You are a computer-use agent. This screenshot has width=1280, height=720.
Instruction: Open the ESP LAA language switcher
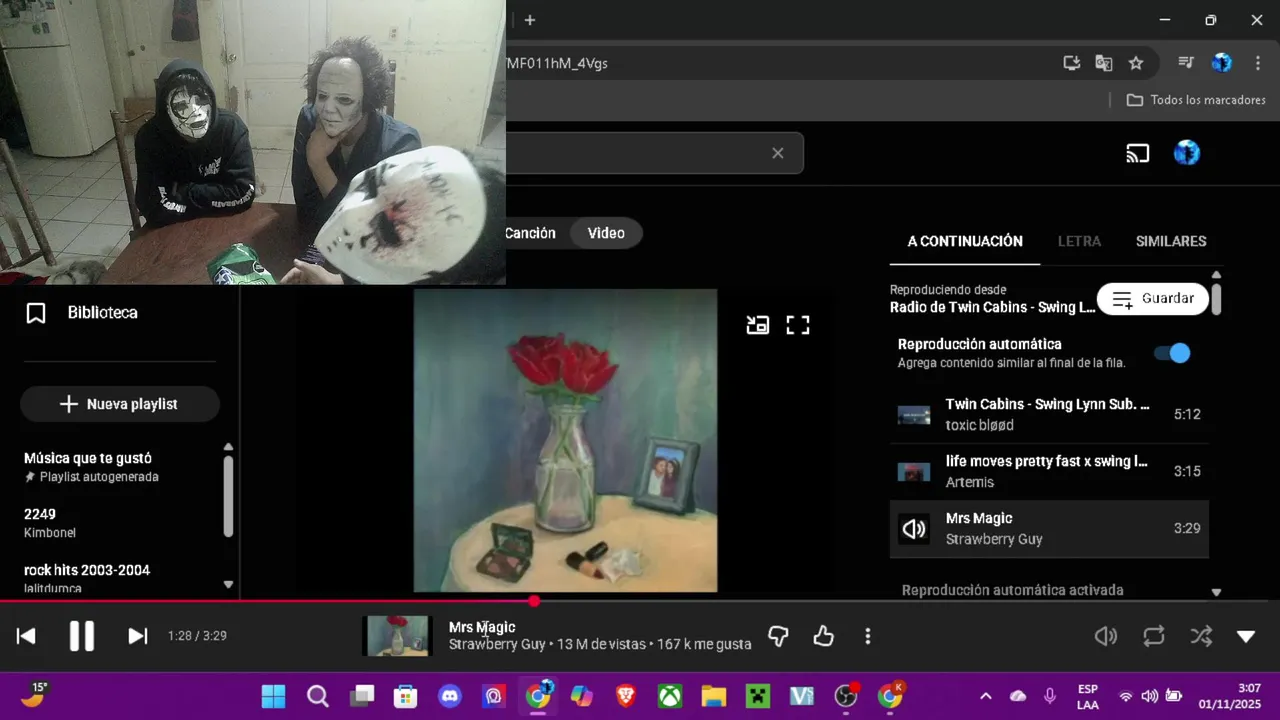[1087, 696]
